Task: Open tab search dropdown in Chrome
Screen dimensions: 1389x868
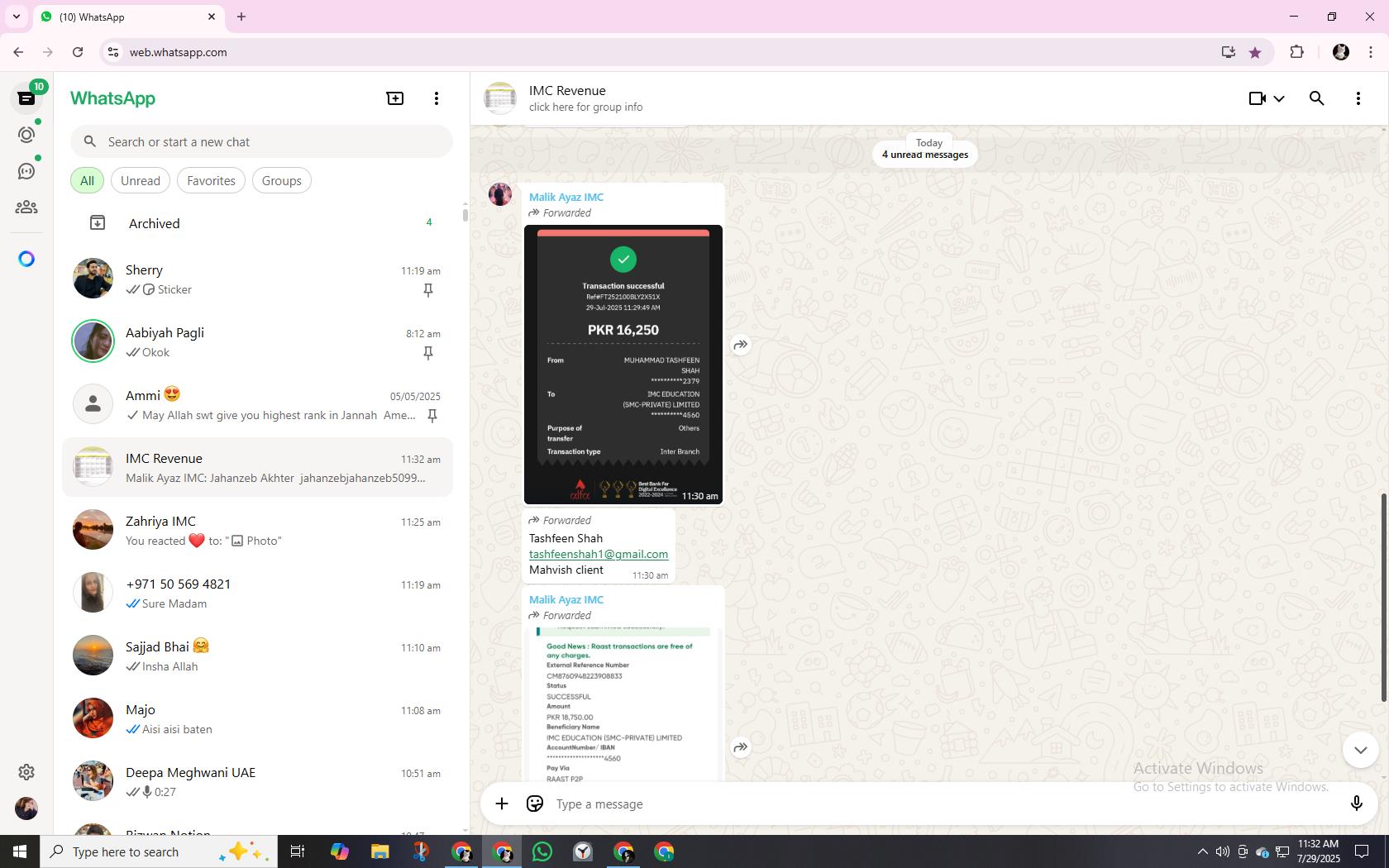Action: click(17, 17)
